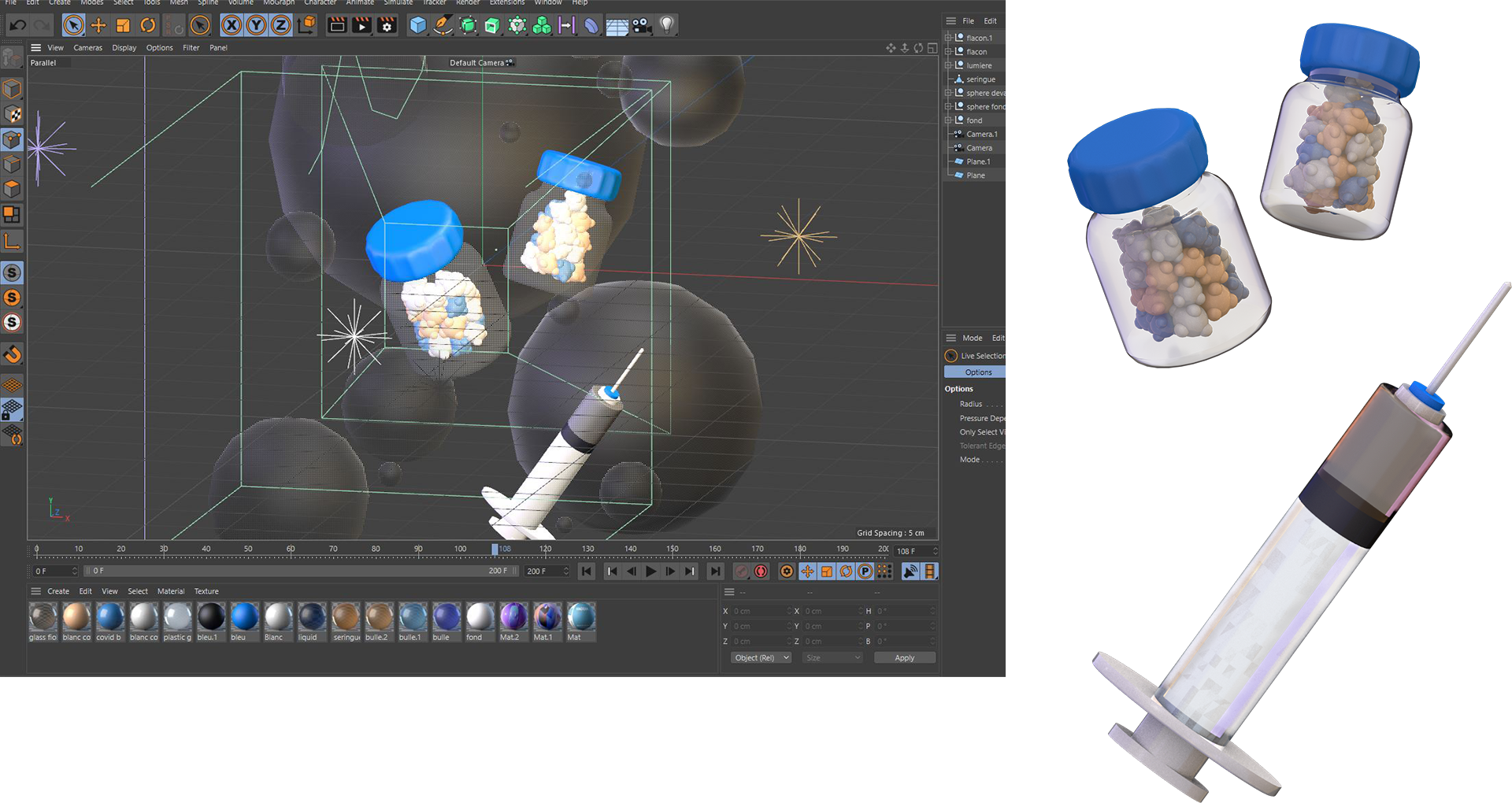Viewport: 1512px width, 803px height.
Task: Open the viewport Cameras menu
Action: (x=88, y=48)
